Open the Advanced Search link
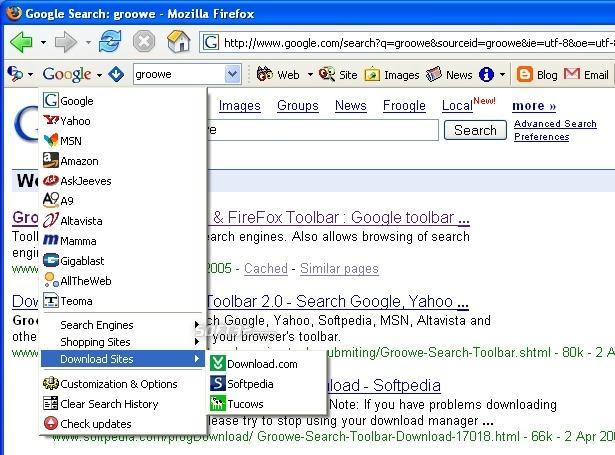 [555, 124]
